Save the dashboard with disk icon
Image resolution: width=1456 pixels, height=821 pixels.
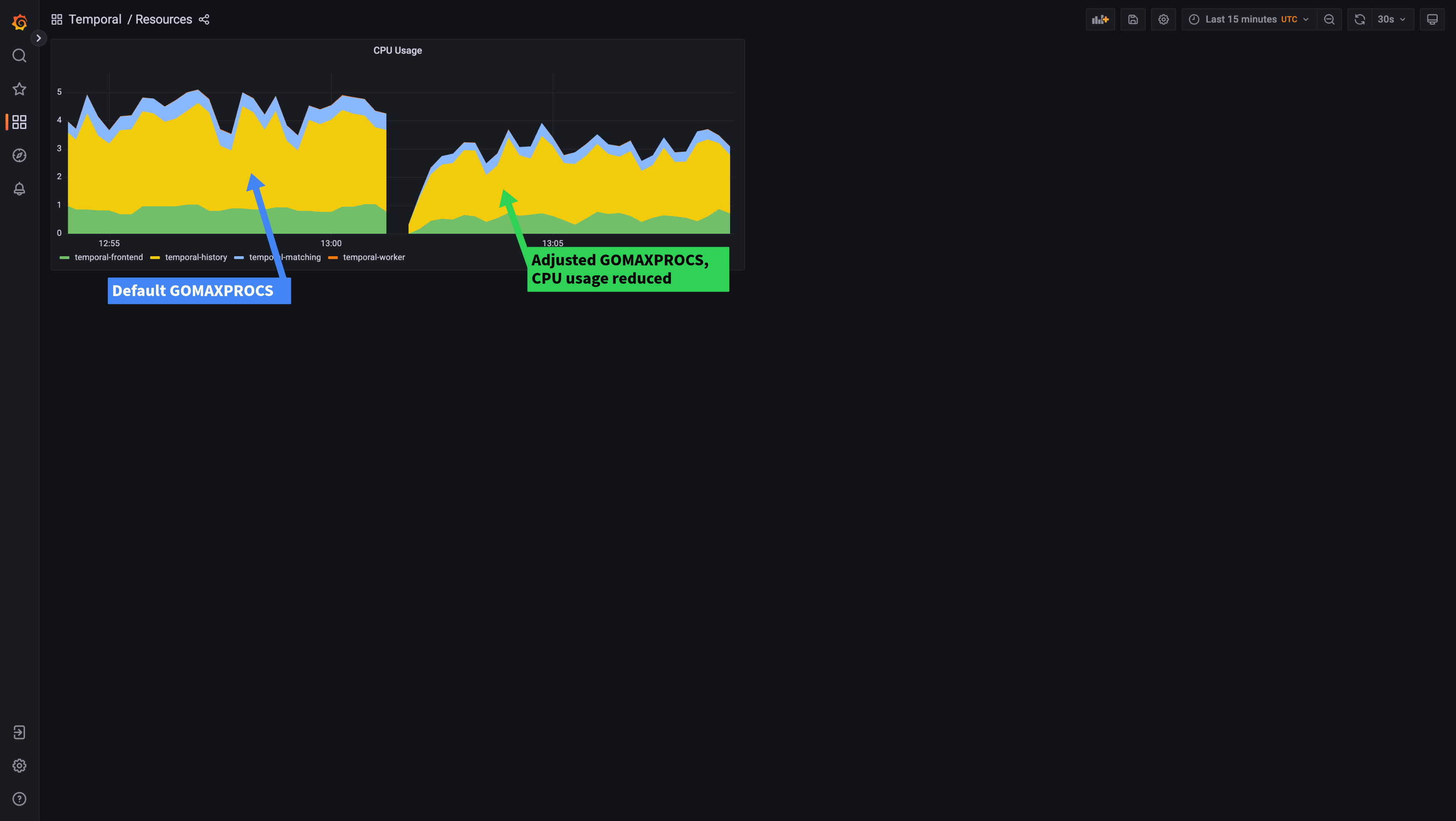(1133, 19)
